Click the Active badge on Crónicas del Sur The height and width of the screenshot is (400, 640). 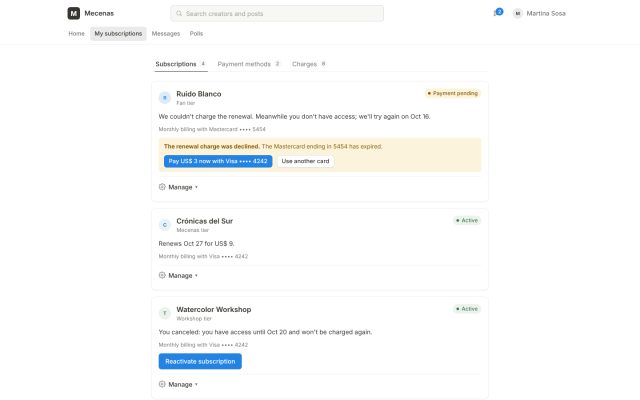pos(467,220)
